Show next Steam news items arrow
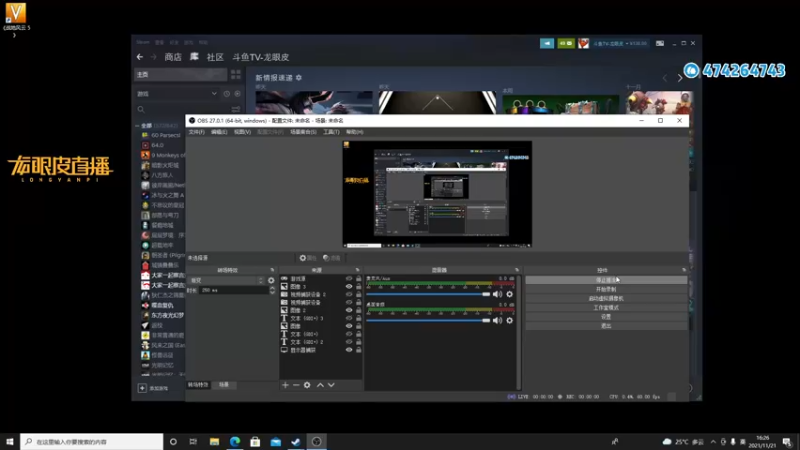 (680, 78)
